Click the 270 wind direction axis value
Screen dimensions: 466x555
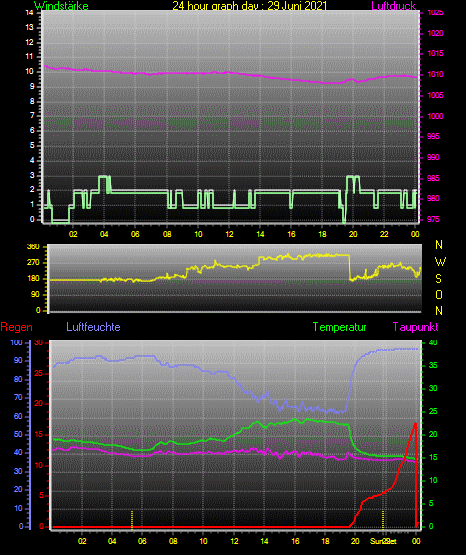coord(33,263)
